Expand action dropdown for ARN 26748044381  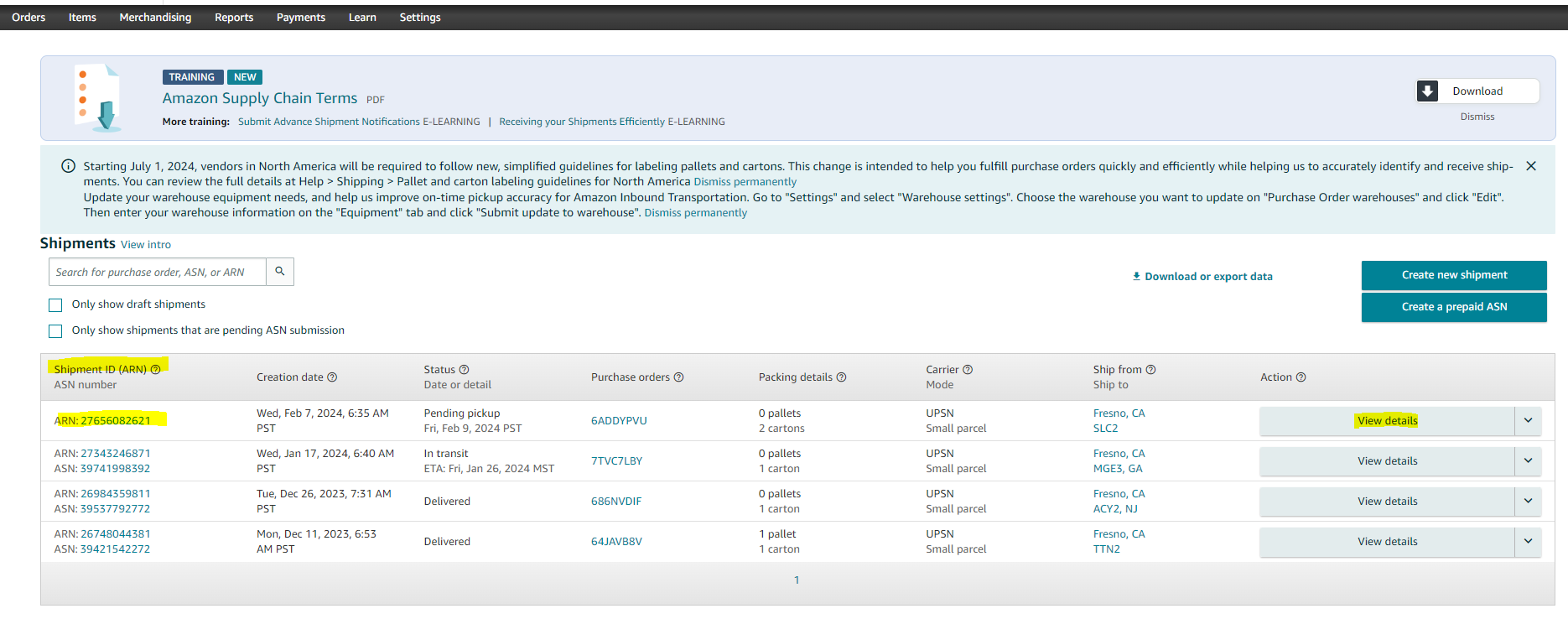(x=1528, y=542)
